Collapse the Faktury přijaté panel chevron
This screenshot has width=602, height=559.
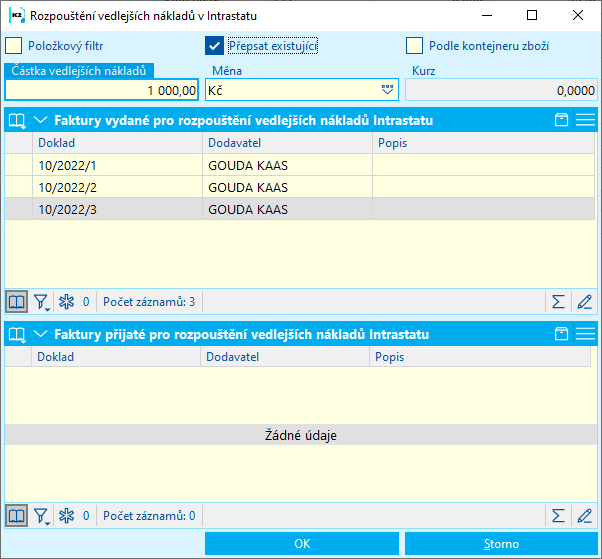(41, 334)
